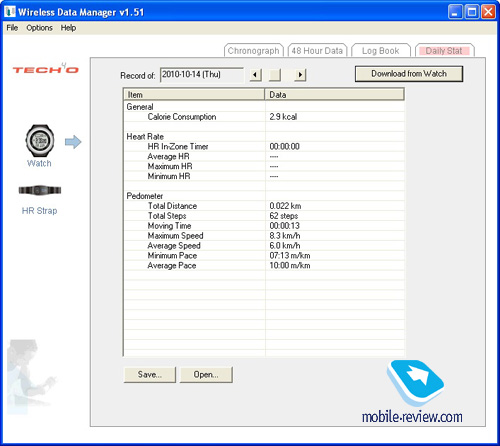Click the TECH4O logo
Image resolution: width=500 pixels, height=446 pixels.
(x=45, y=69)
